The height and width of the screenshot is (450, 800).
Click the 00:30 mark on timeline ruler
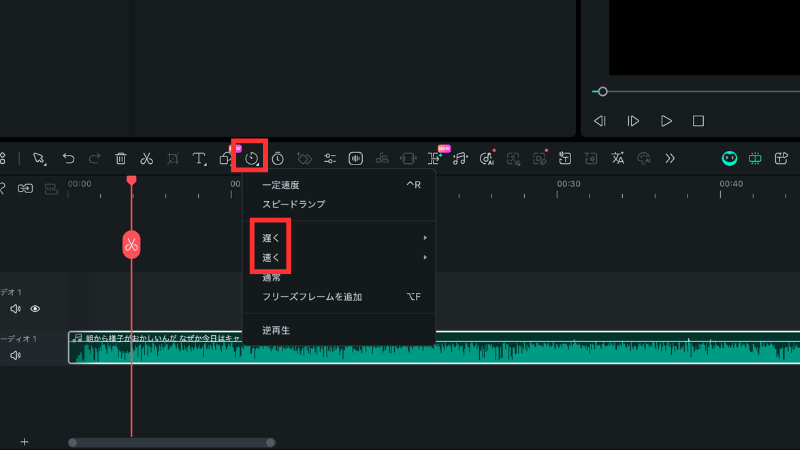pos(568,184)
